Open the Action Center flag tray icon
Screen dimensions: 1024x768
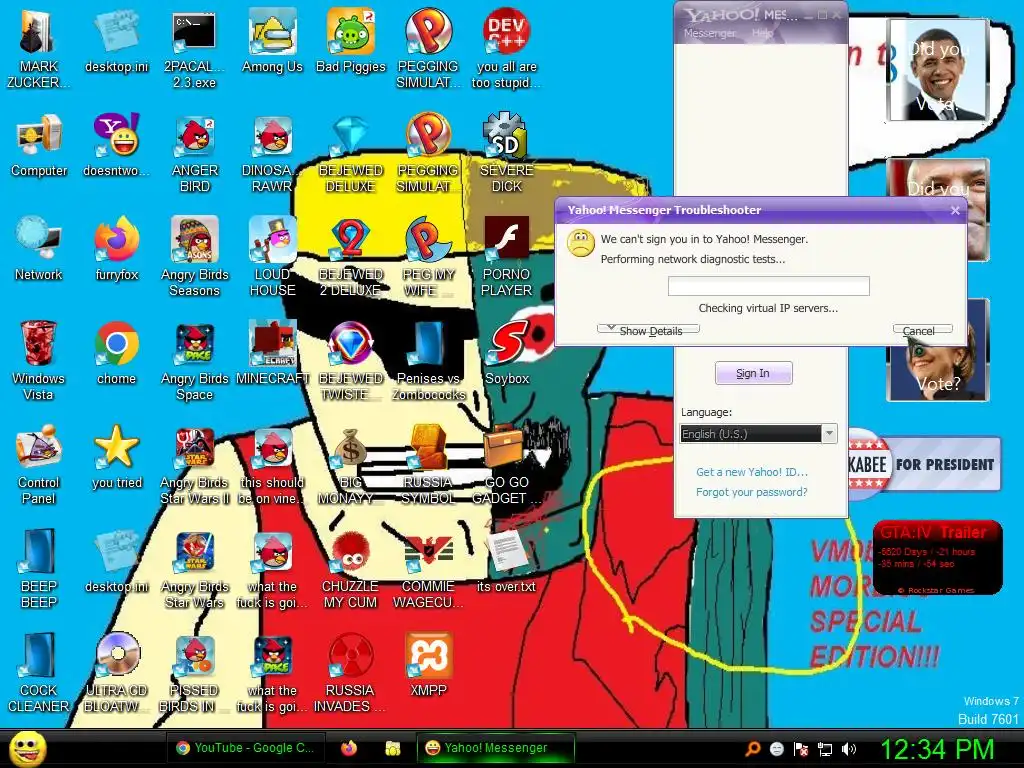tap(801, 748)
